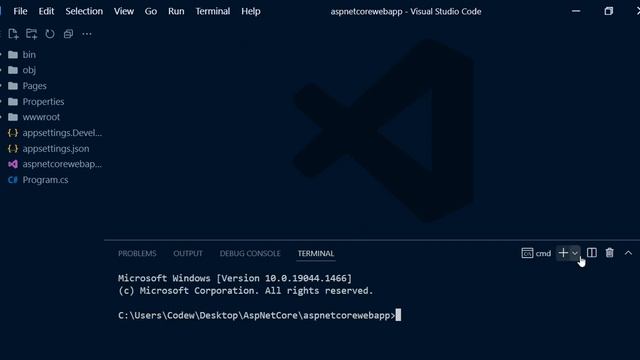Open appsettings.json file
The width and height of the screenshot is (640, 360).
click(x=56, y=149)
